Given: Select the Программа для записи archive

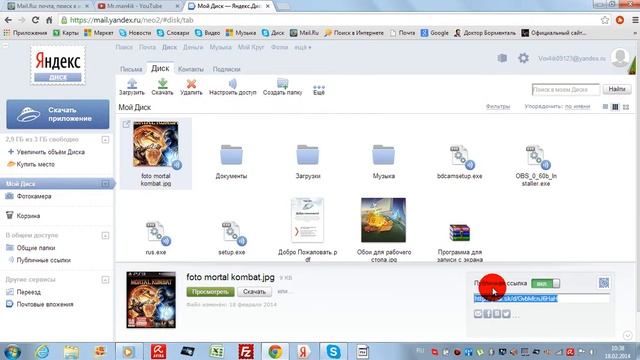Looking at the screenshot, I should tap(460, 242).
